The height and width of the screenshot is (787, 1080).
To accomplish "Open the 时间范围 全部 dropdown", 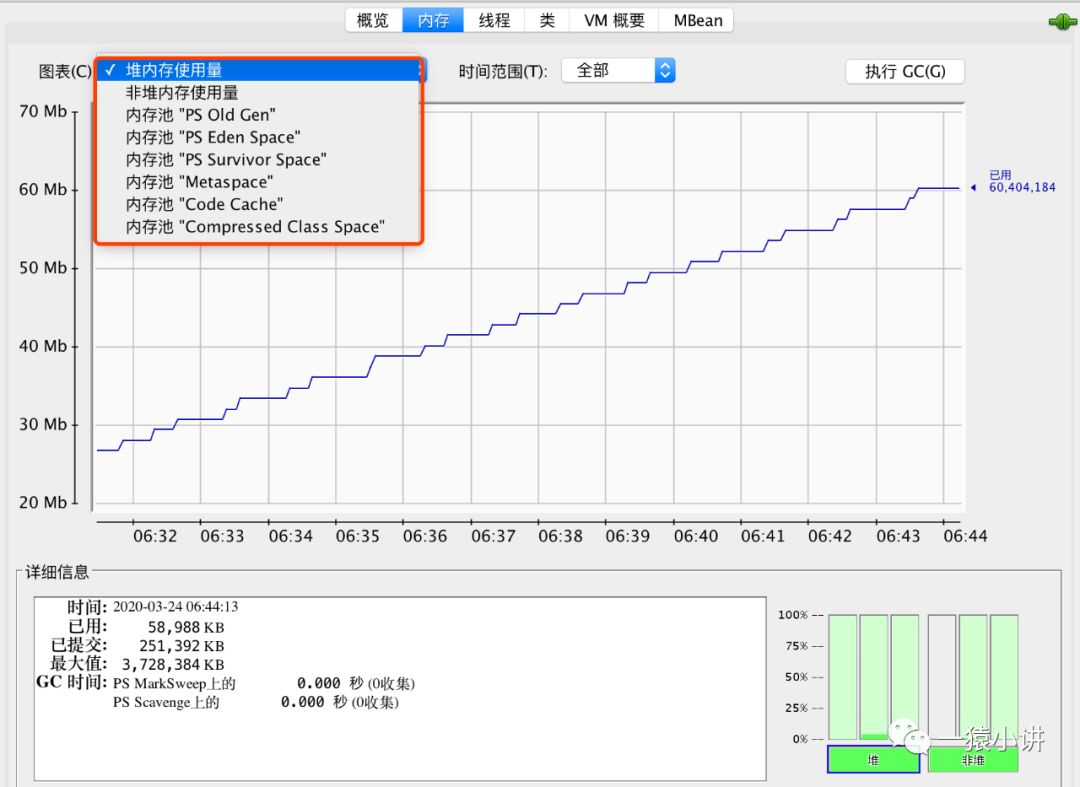I will coord(618,70).
